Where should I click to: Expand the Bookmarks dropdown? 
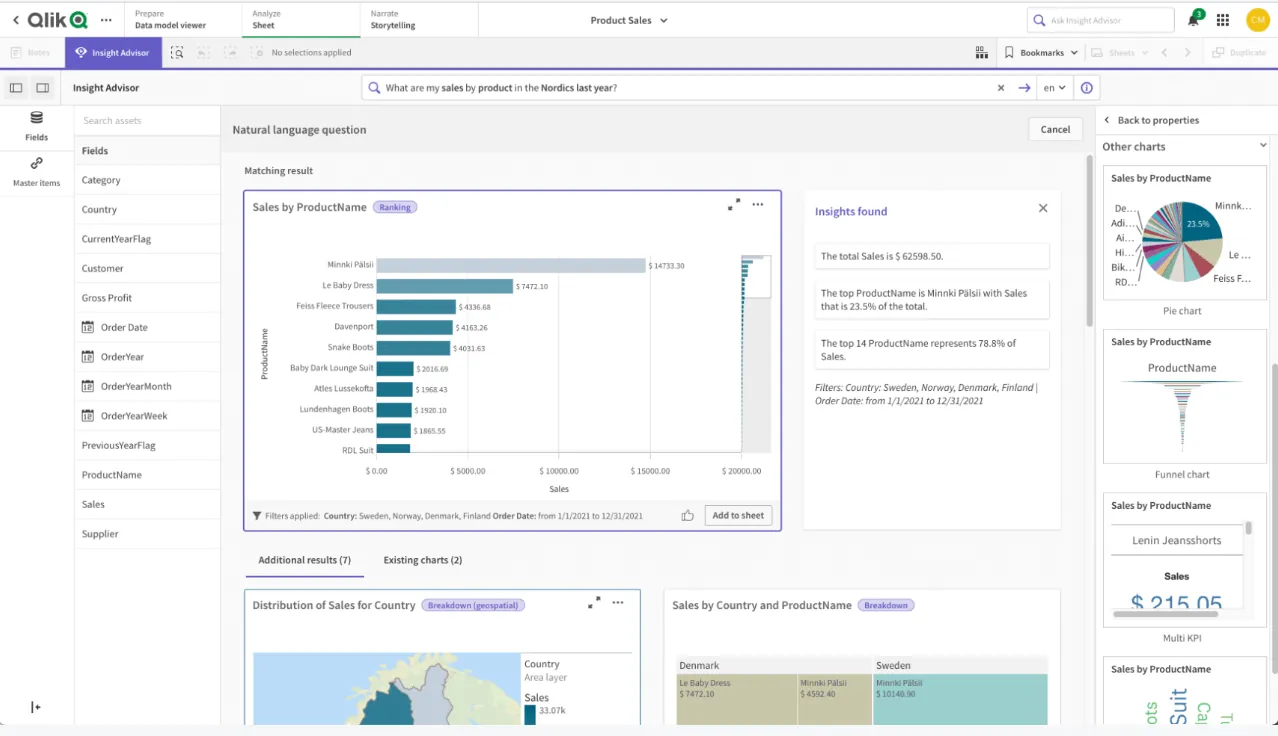pyautogui.click(x=1042, y=53)
